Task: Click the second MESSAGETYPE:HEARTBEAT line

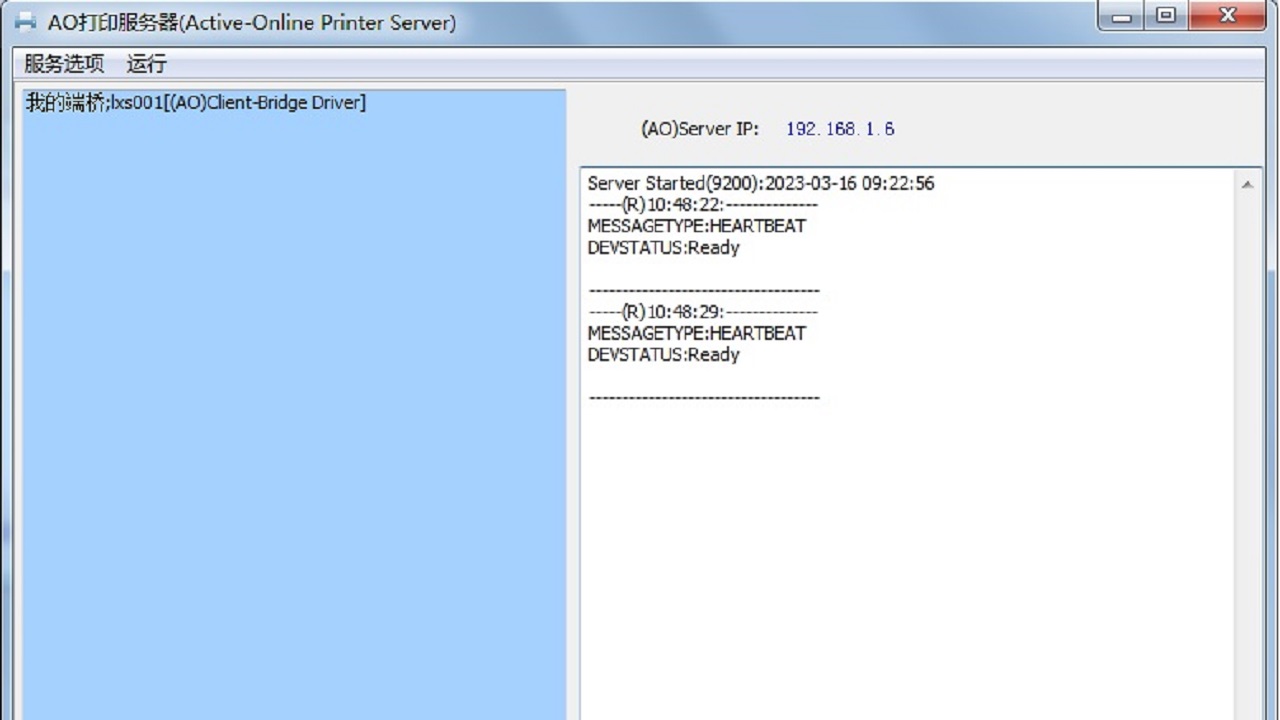Action: click(696, 333)
